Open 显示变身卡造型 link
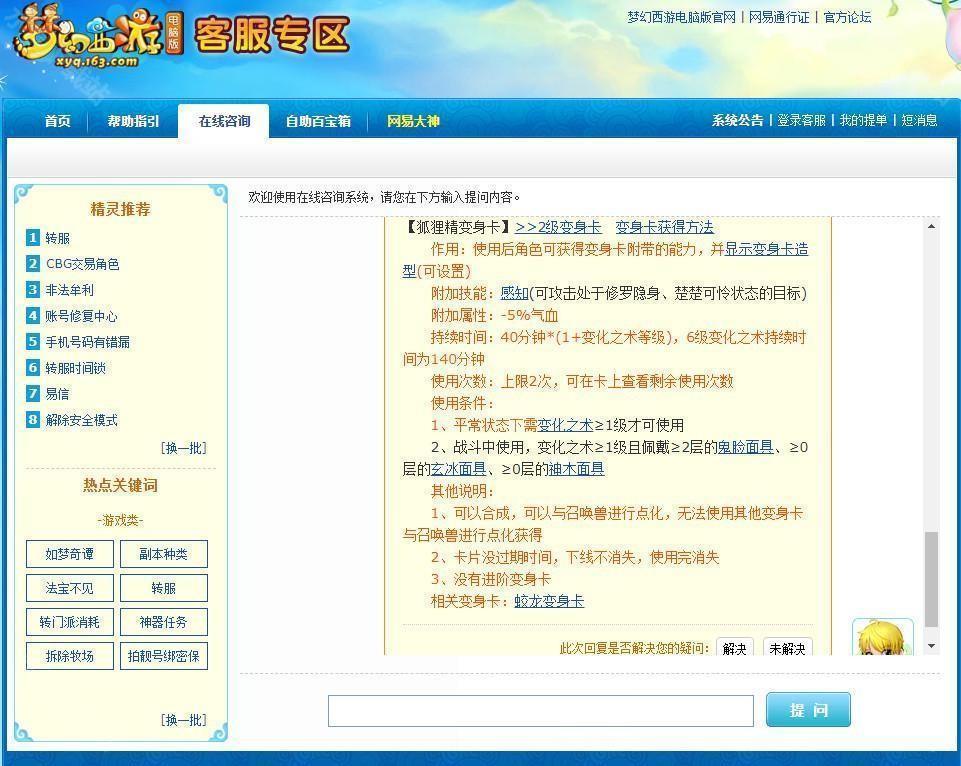Screen dimensions: 961x766 pyautogui.click(x=766, y=249)
